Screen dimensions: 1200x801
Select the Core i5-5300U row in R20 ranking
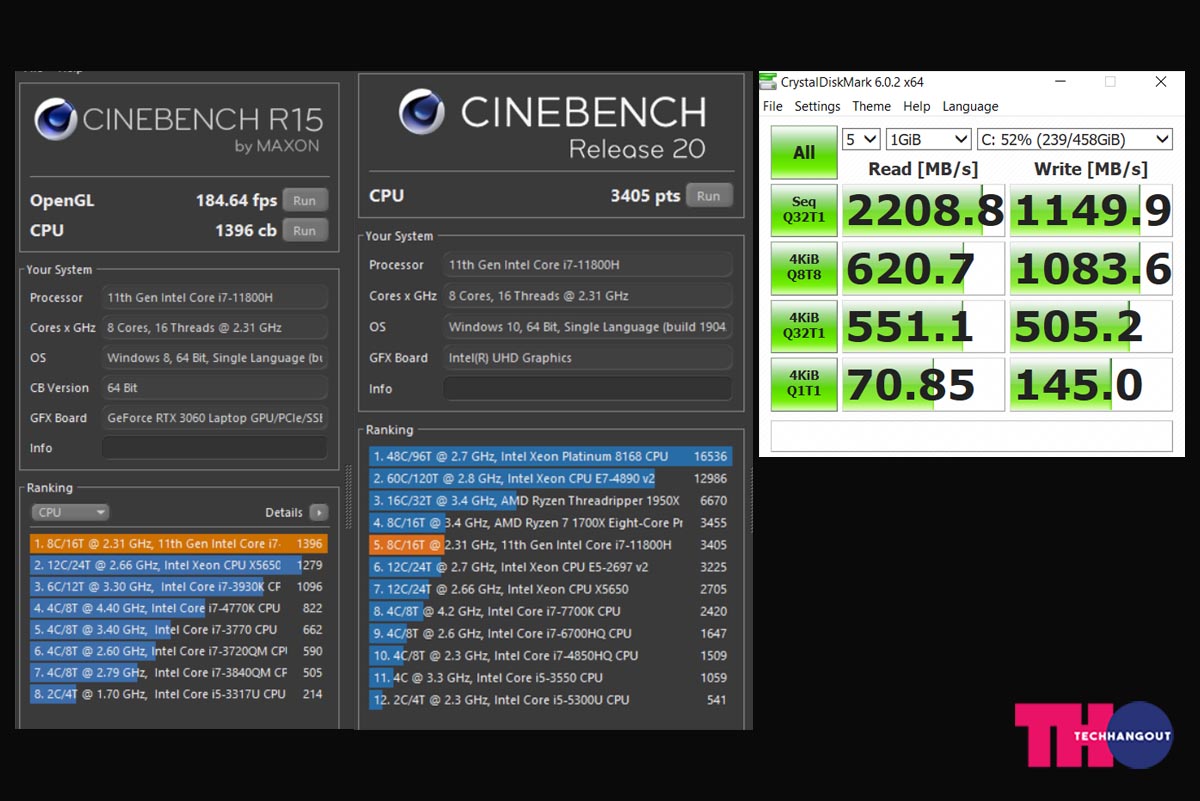pyautogui.click(x=550, y=700)
